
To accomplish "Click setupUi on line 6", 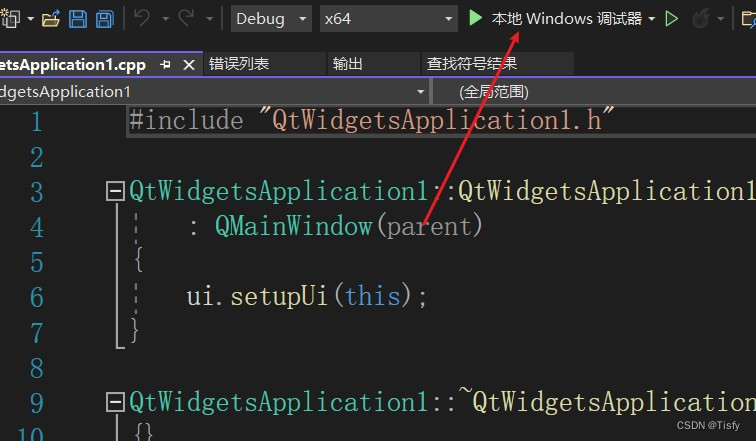I will point(279,296).
